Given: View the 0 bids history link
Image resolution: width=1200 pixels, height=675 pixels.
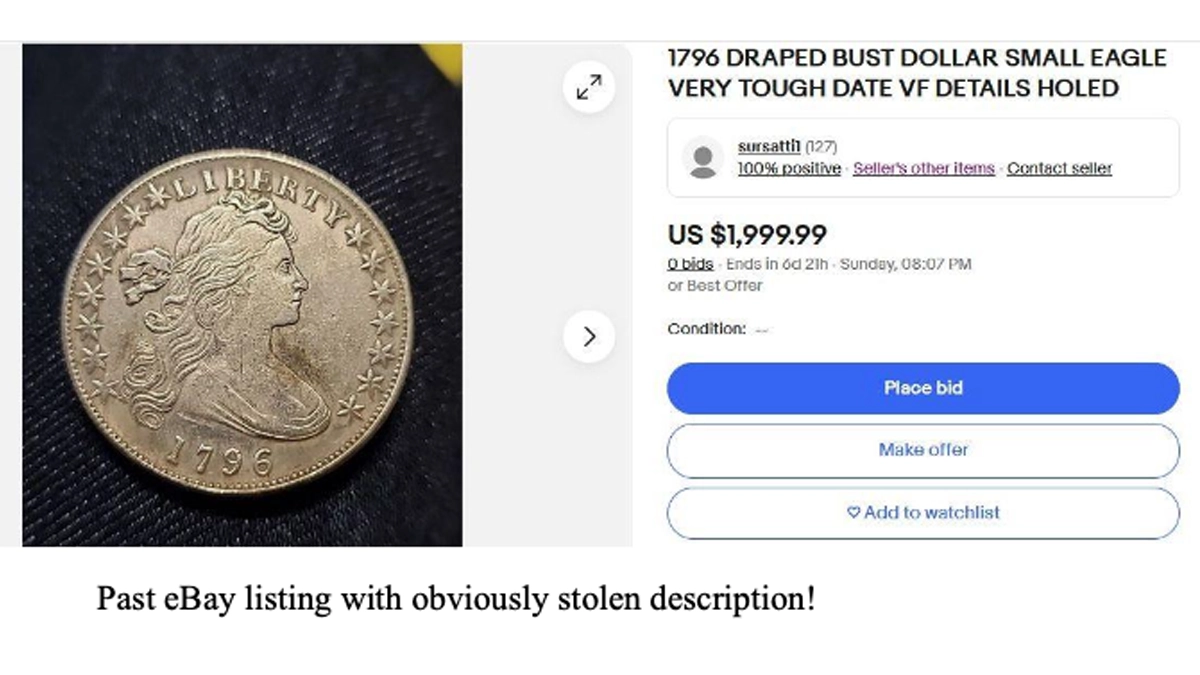Looking at the screenshot, I should [x=690, y=264].
